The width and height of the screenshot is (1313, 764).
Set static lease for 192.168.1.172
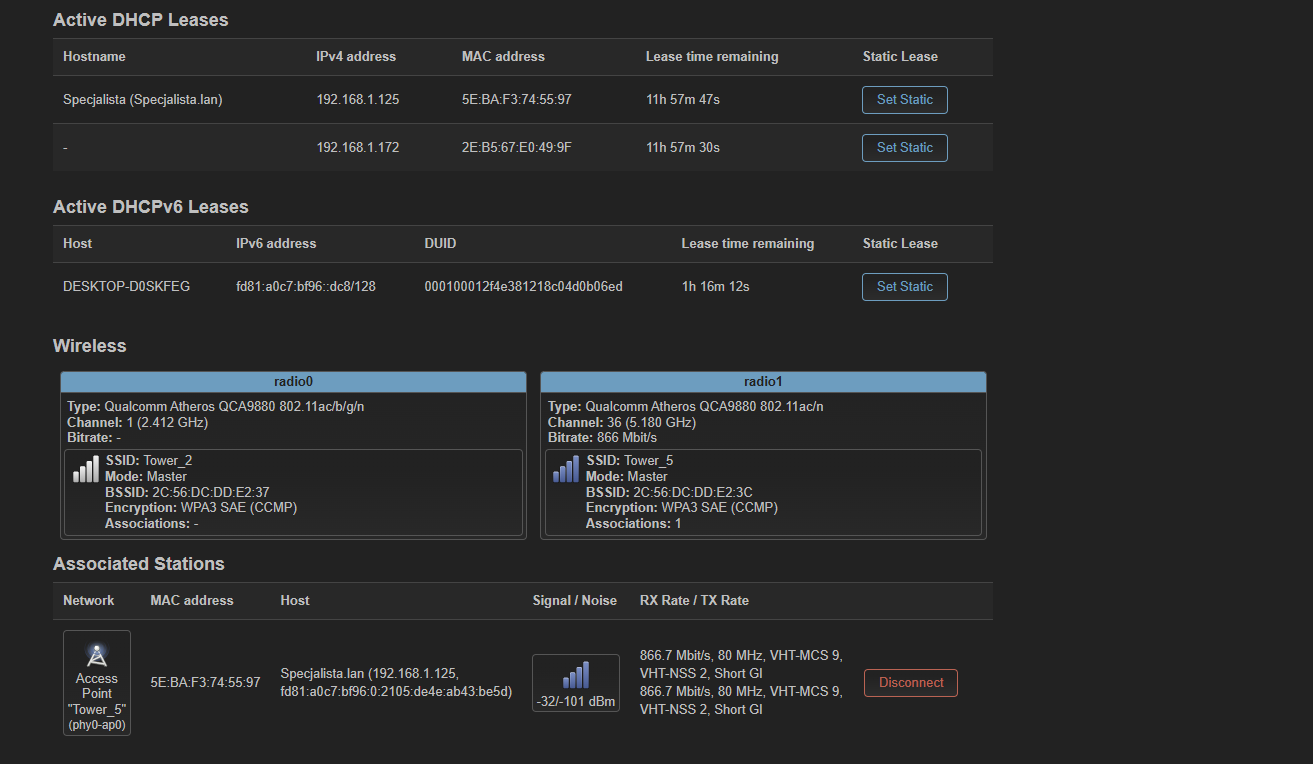pyautogui.click(x=905, y=148)
